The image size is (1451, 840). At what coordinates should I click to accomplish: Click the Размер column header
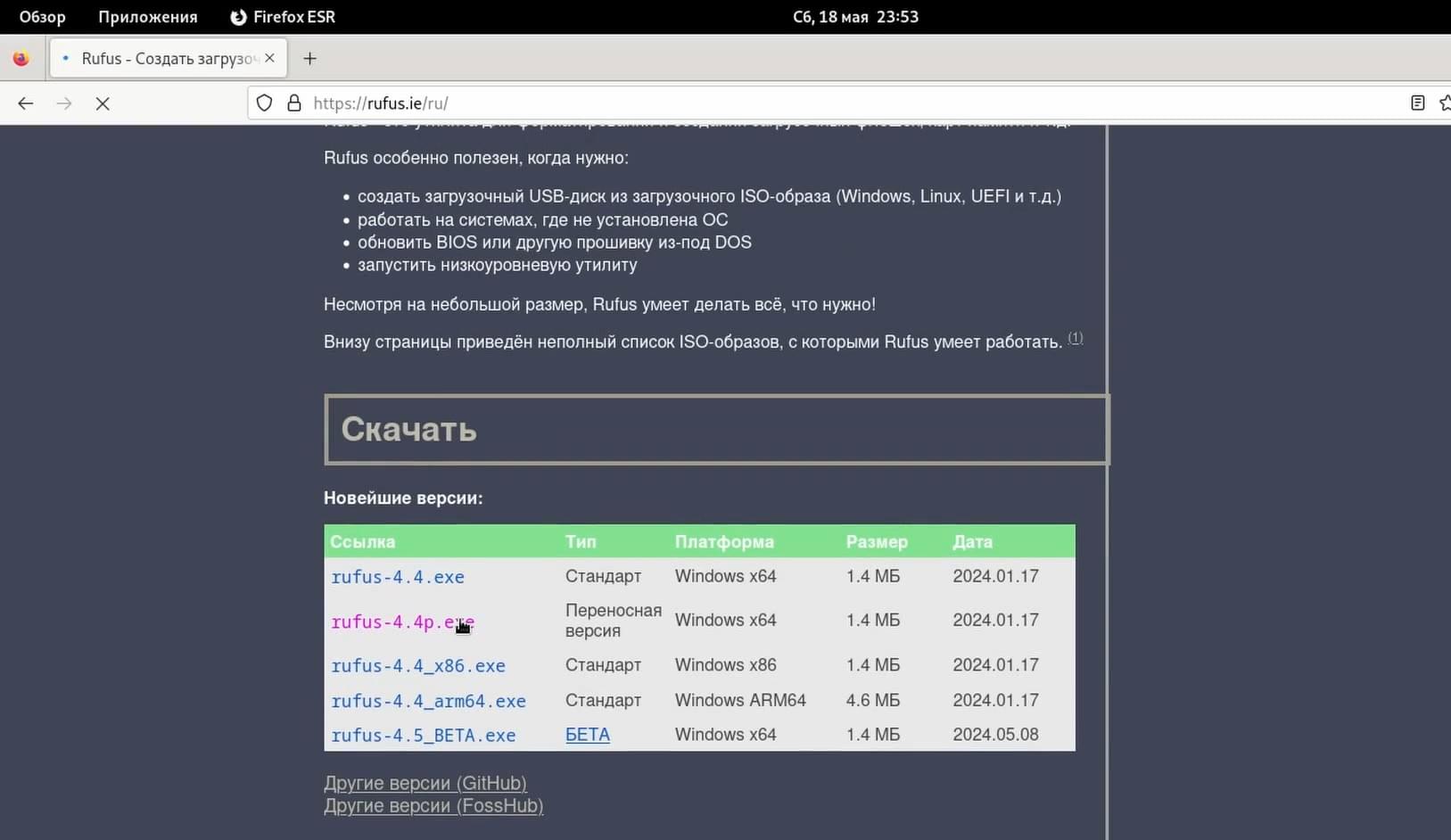click(877, 541)
